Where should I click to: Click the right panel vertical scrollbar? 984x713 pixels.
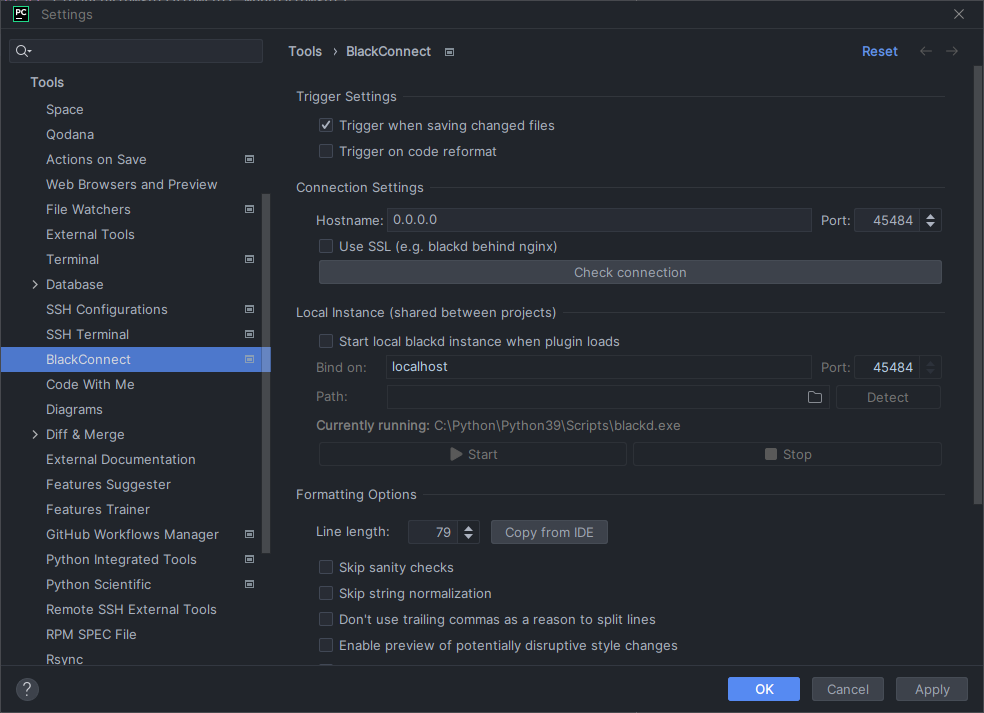(977, 284)
